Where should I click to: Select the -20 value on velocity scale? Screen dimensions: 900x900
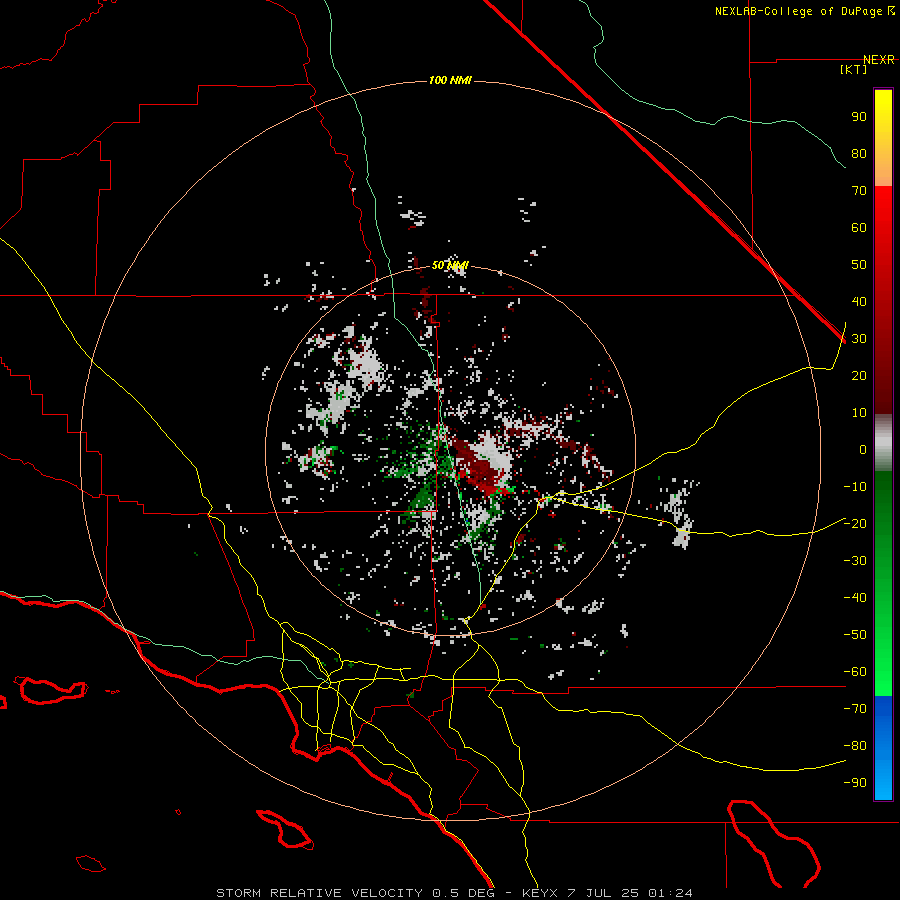pos(855,524)
